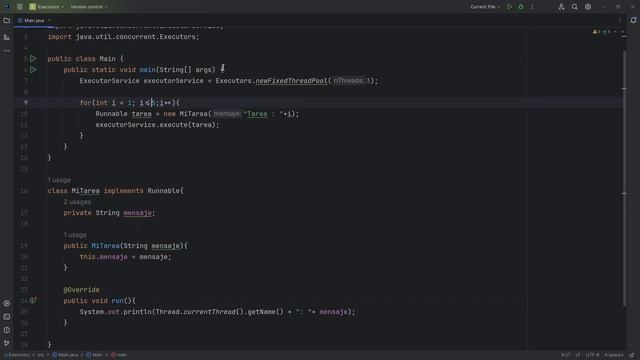Open the Project tool window folder icon

click(x=7, y=20)
